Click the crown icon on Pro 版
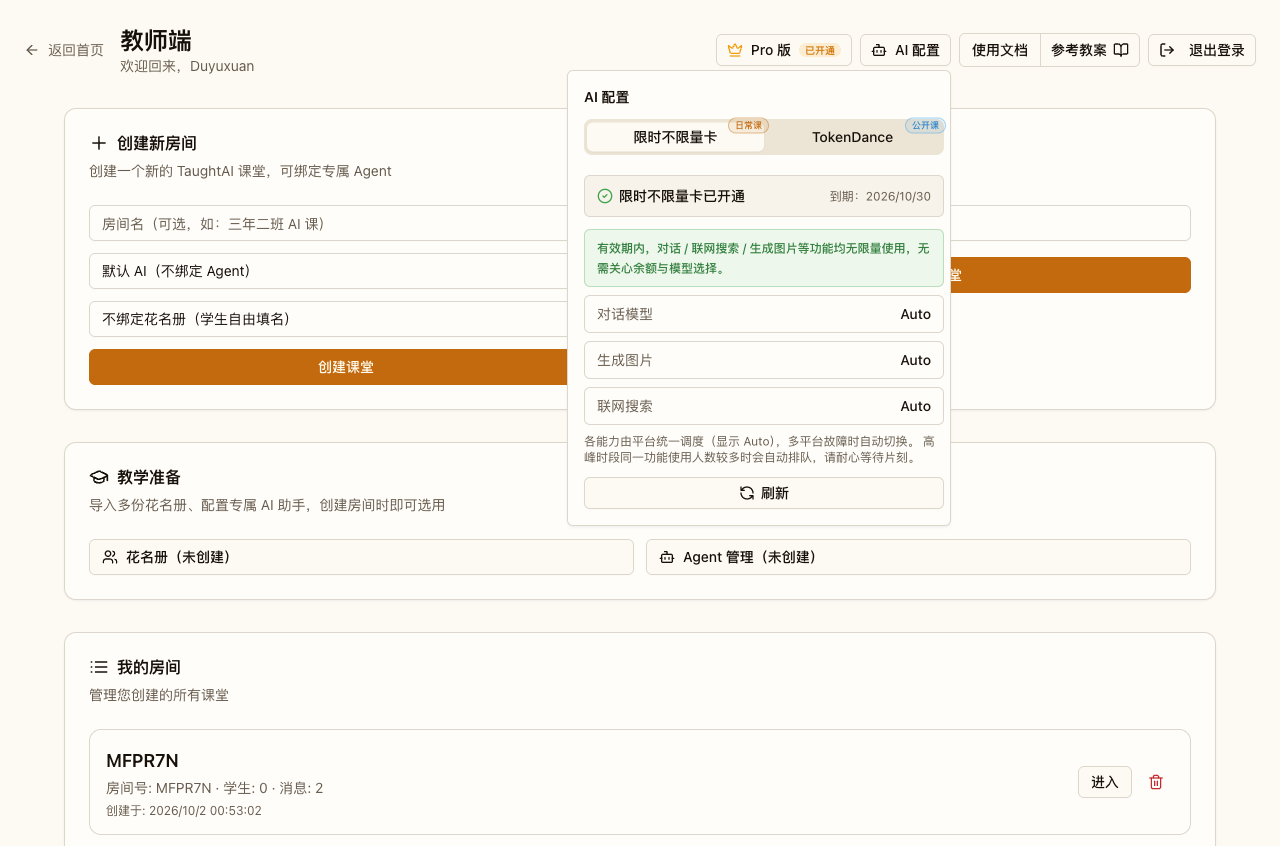This screenshot has width=1280, height=846. coord(735,50)
